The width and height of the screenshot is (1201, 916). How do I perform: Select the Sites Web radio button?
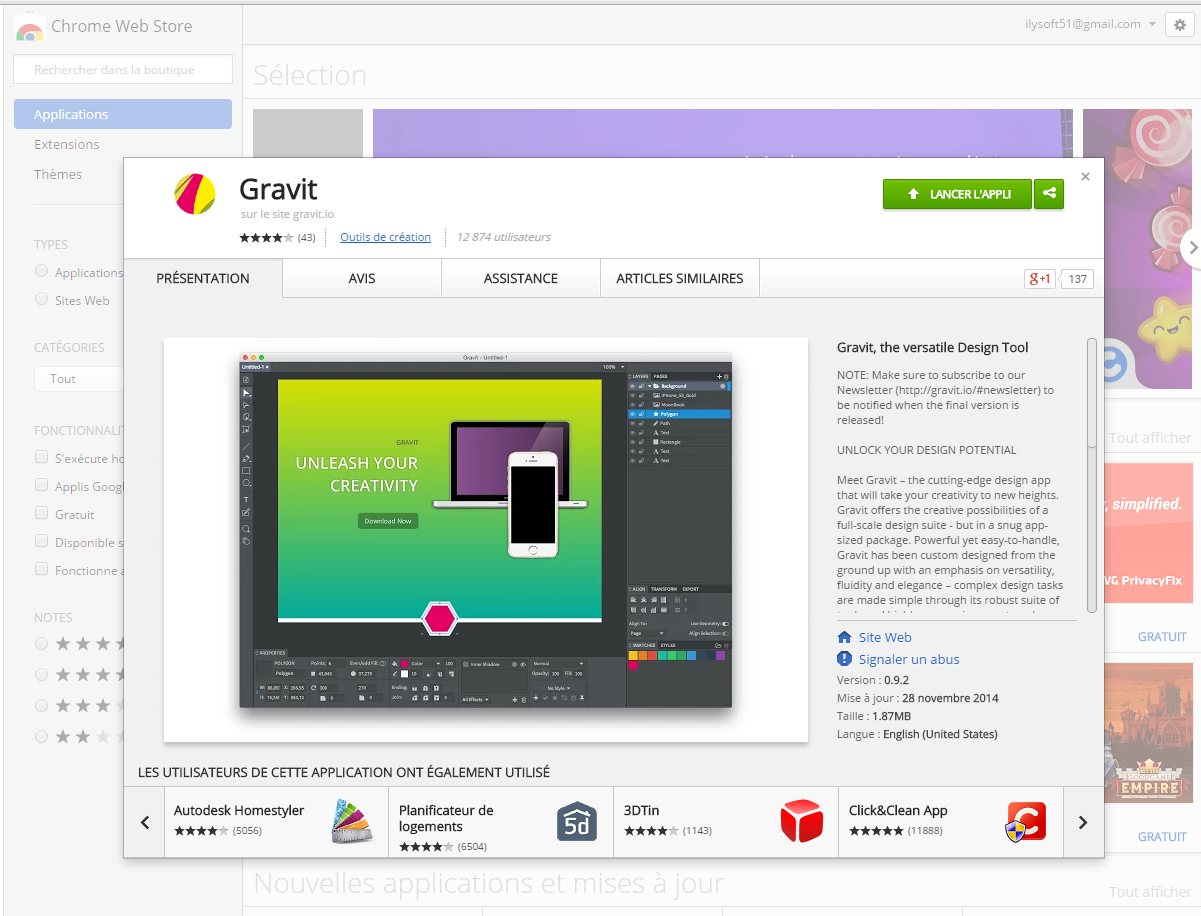[41, 299]
